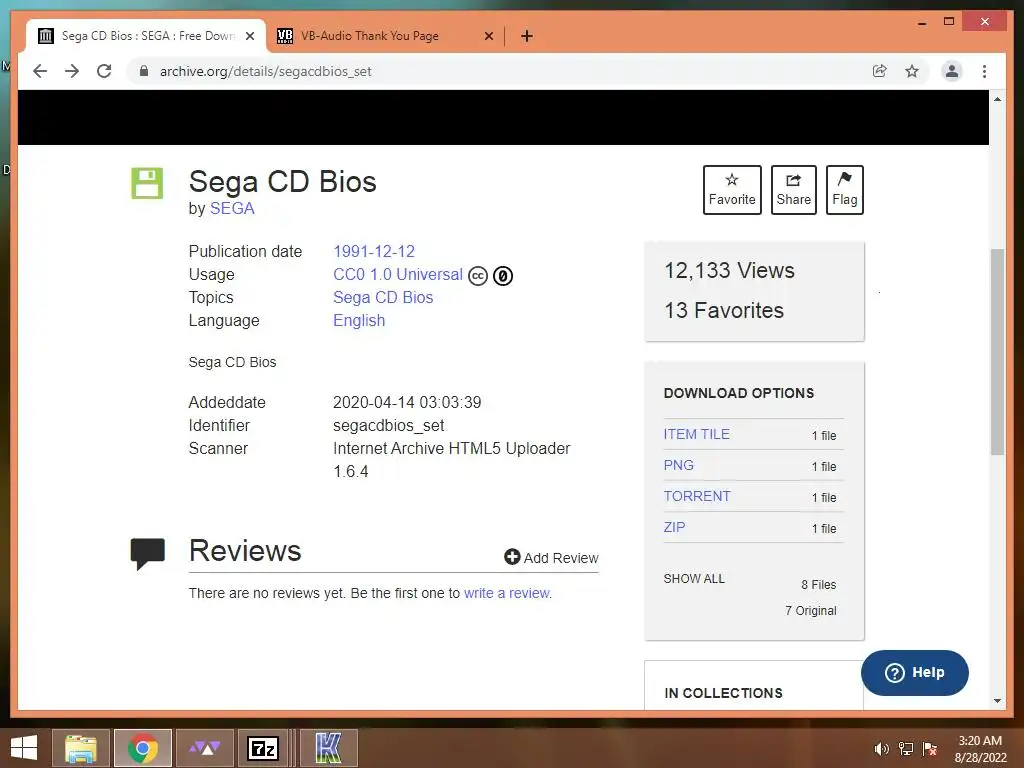Click the padlock site info icon

click(144, 71)
